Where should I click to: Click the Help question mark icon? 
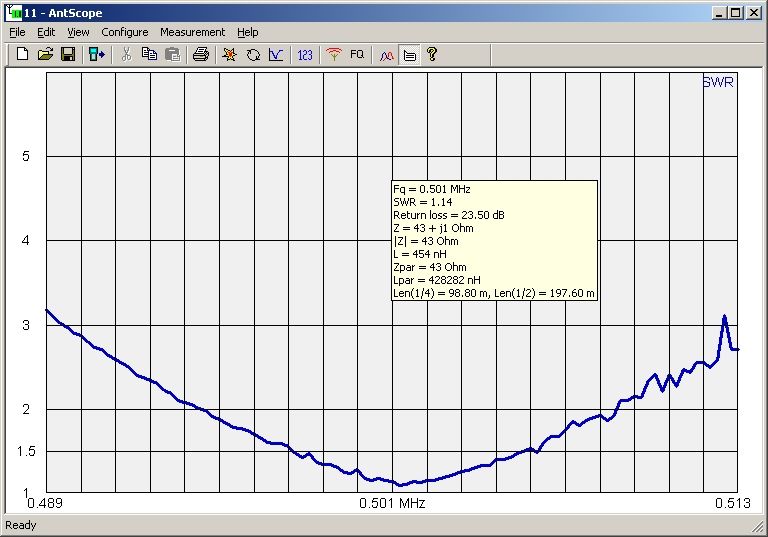click(432, 54)
